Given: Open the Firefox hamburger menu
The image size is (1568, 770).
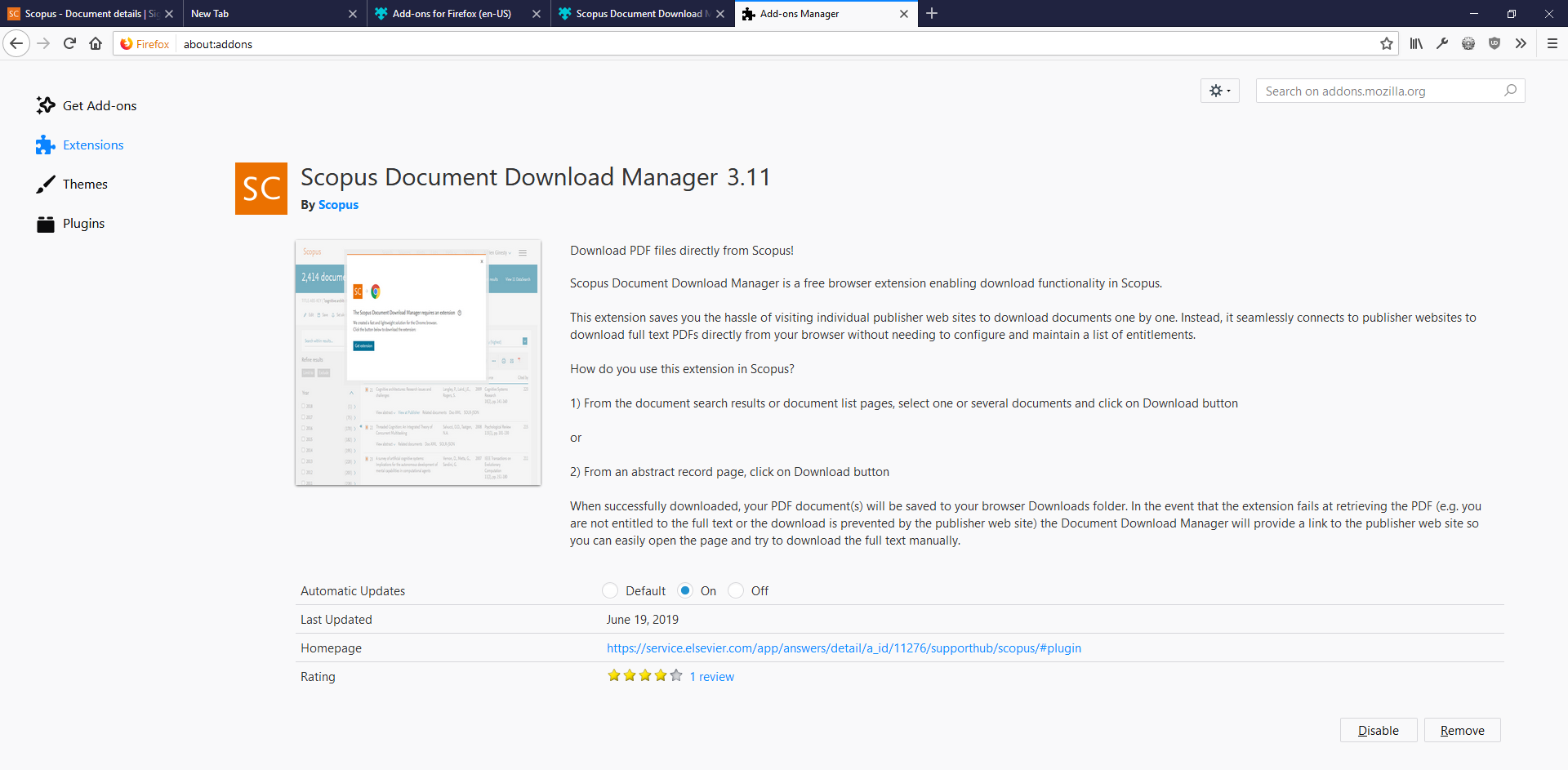Looking at the screenshot, I should pyautogui.click(x=1552, y=44).
